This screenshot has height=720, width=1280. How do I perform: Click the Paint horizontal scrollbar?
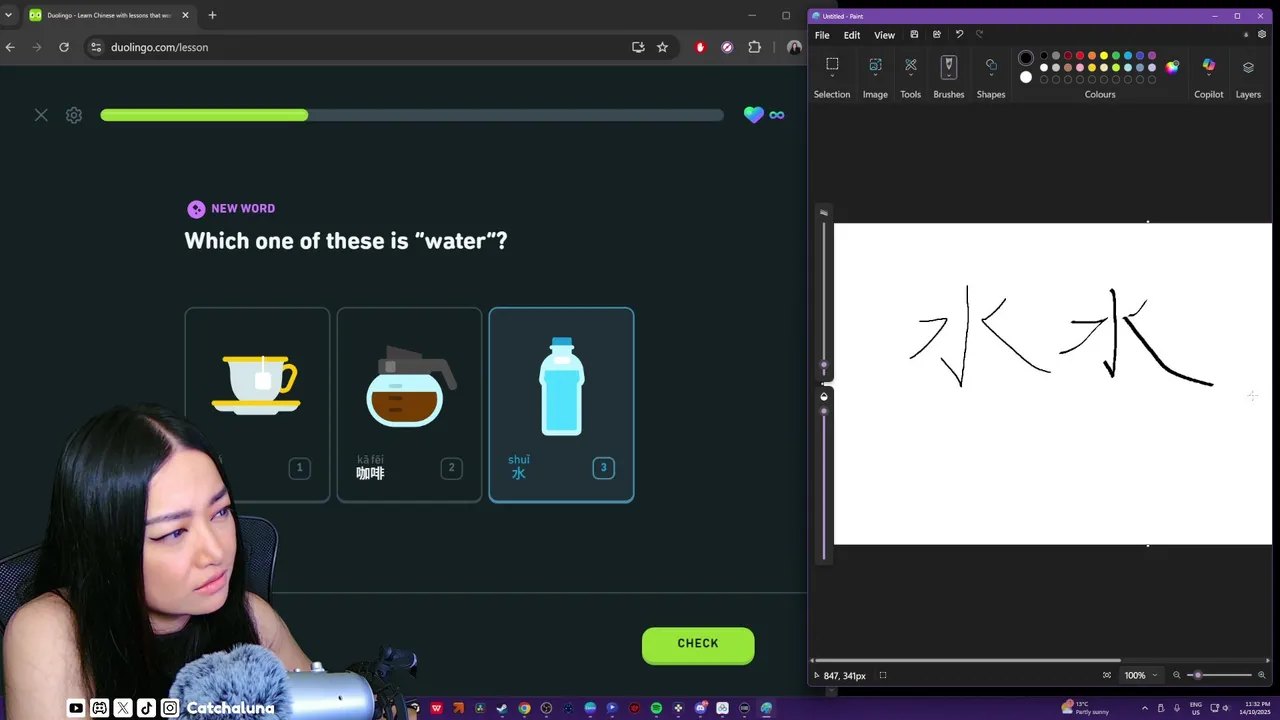(969, 660)
